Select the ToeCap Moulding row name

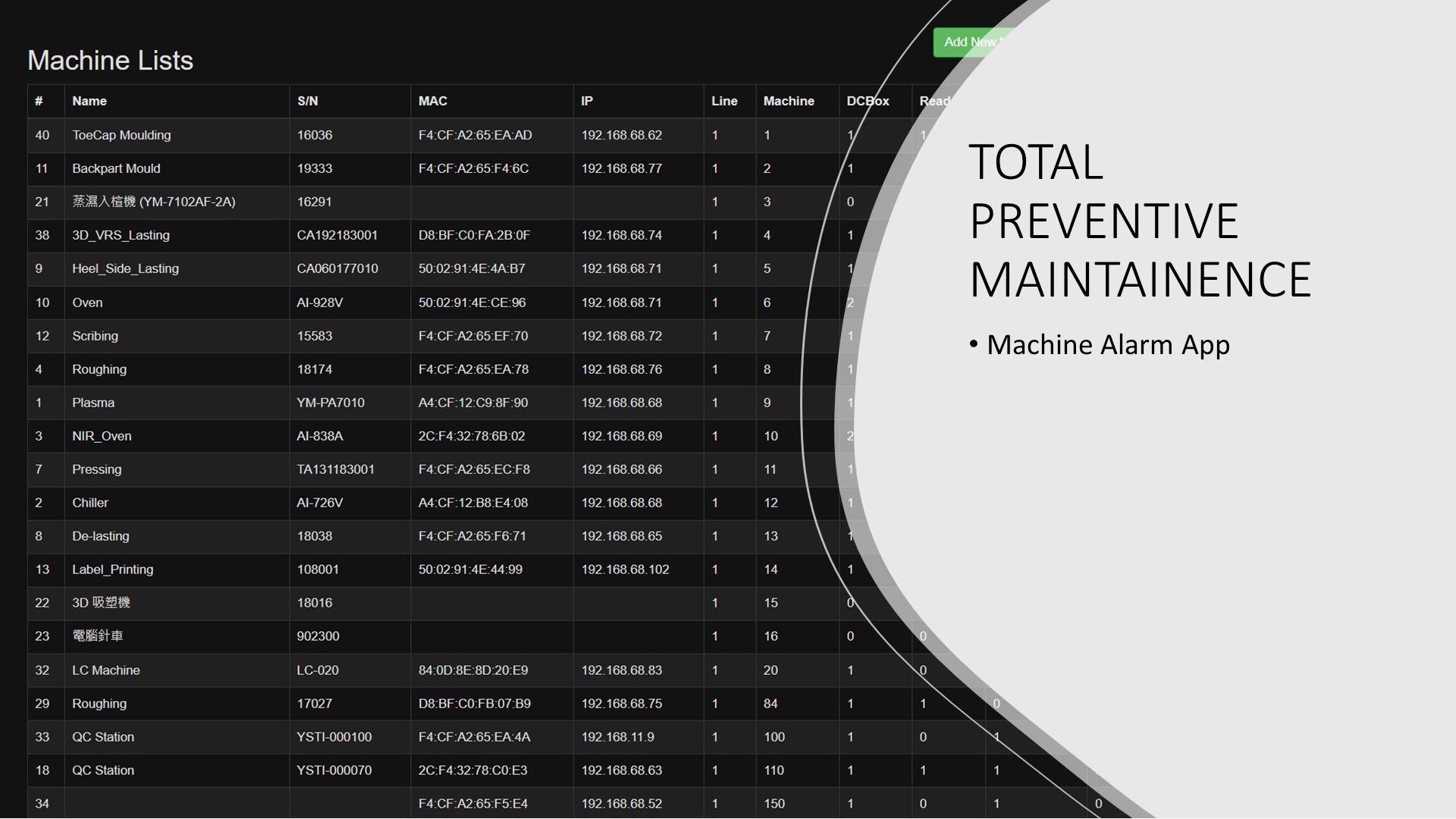tap(121, 135)
